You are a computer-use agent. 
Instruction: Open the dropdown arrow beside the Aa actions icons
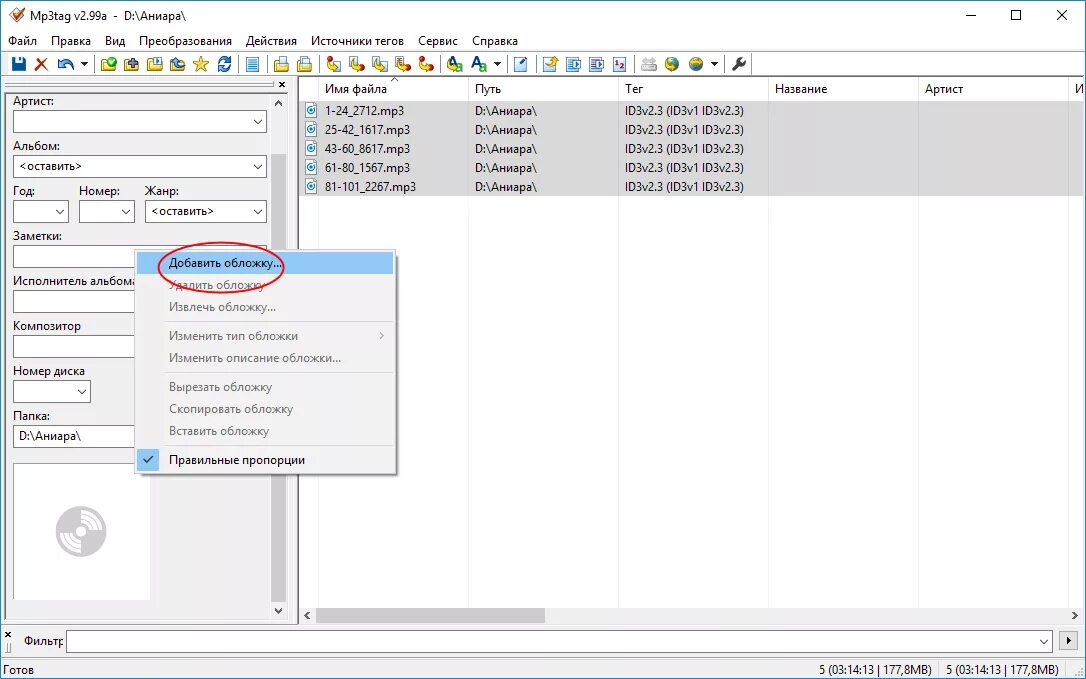point(497,64)
